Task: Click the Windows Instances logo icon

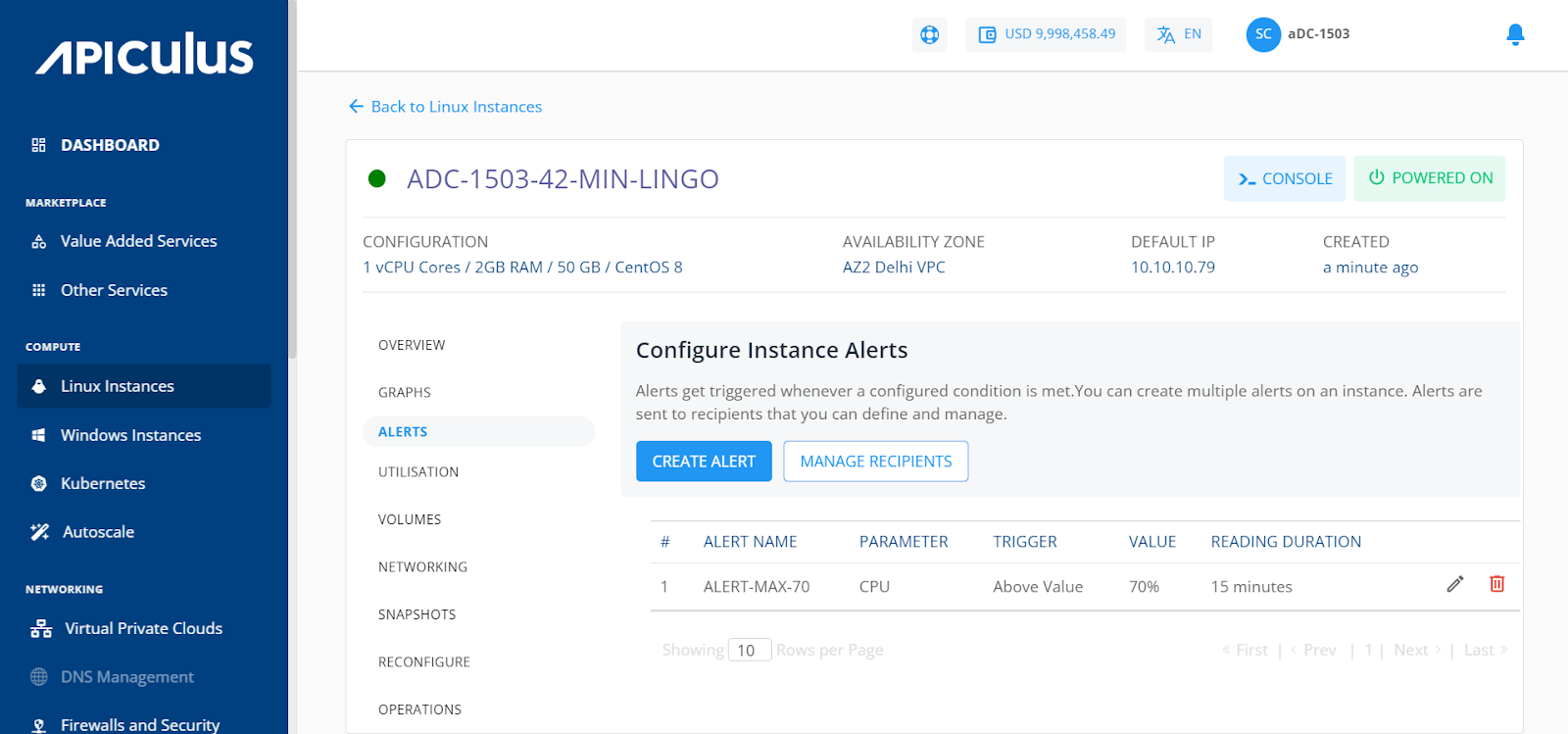Action: pos(39,435)
